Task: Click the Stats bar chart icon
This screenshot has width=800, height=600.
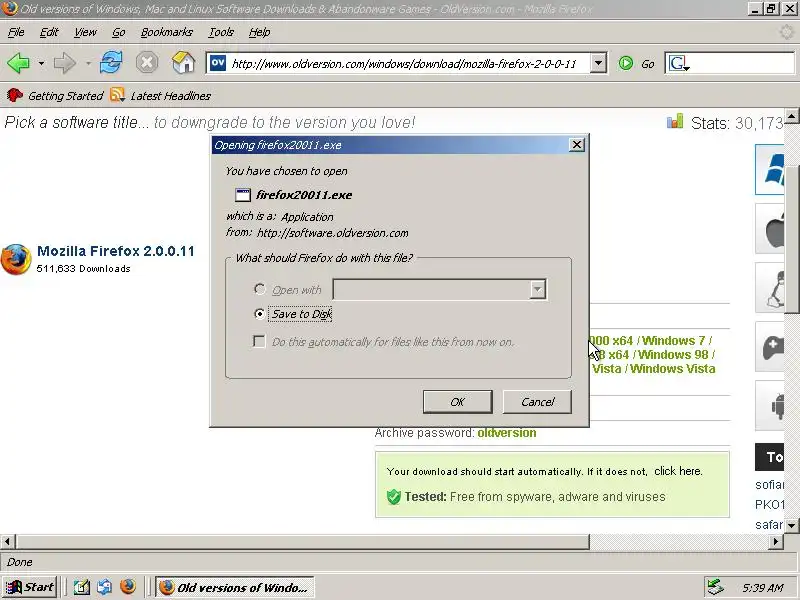Action: (674, 121)
